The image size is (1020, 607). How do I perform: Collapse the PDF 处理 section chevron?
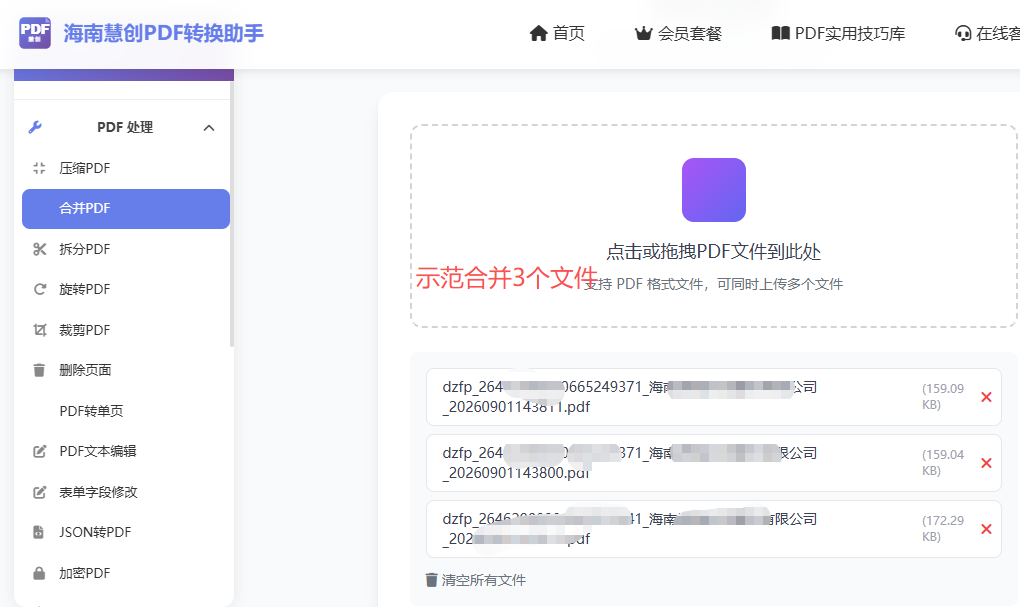[x=209, y=128]
